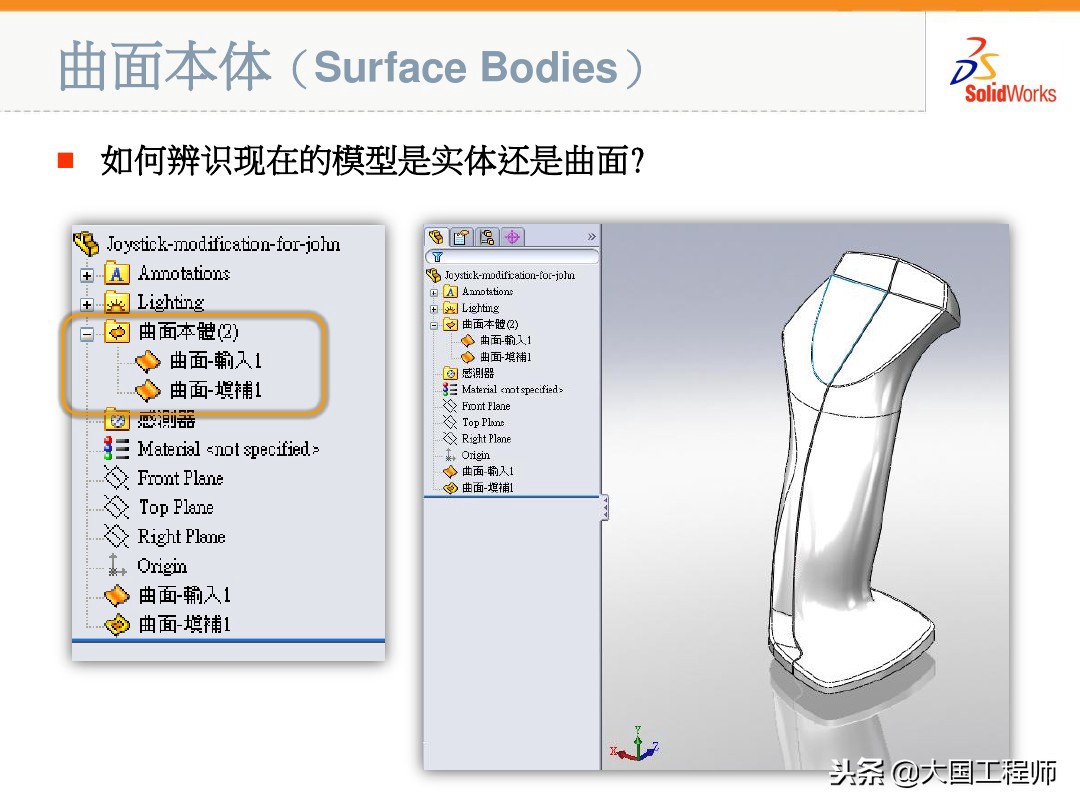This screenshot has width=1080, height=810.
Task: Open the >> chevron for hidden tabs
Action: 591,236
